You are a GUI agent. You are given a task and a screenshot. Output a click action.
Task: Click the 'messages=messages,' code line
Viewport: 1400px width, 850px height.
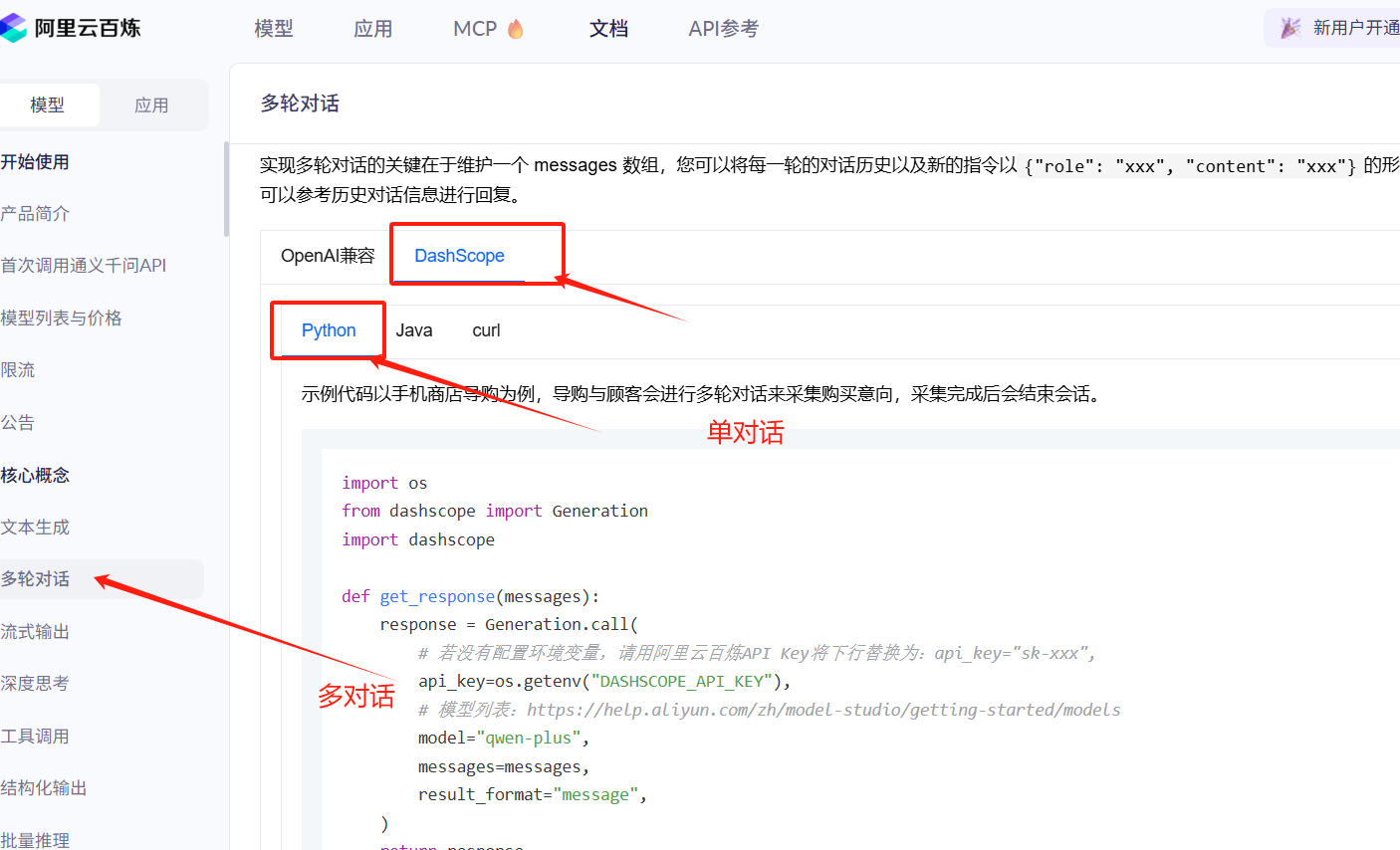pyautogui.click(x=504, y=766)
